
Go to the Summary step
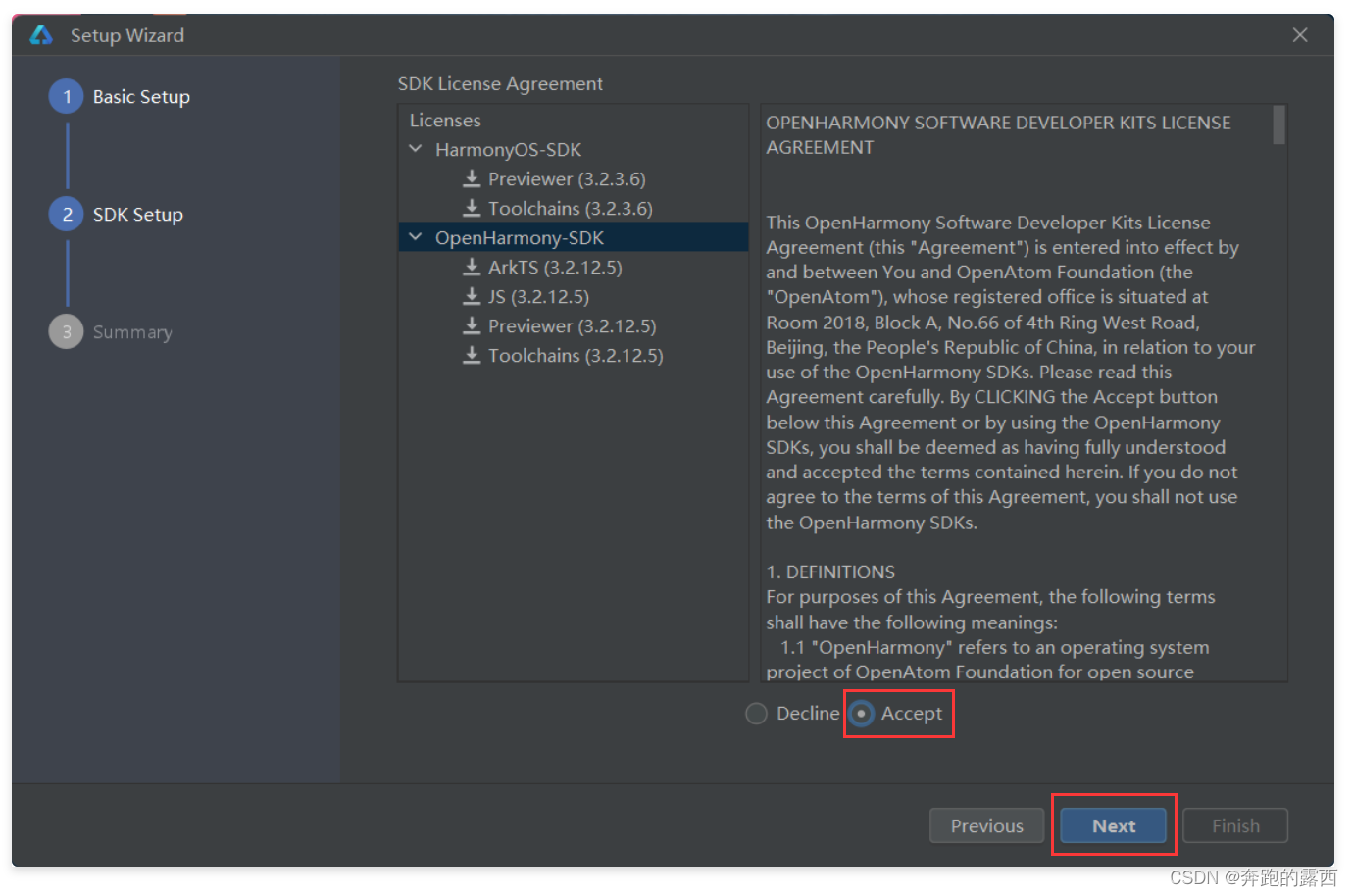pos(132,332)
